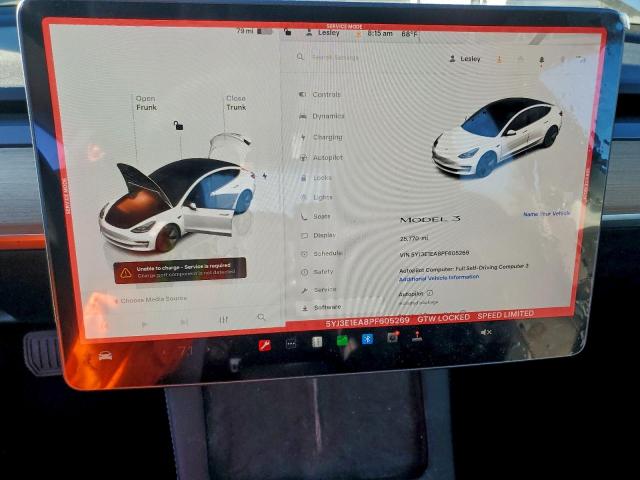Tap the lock icon in the status bar

(288, 32)
